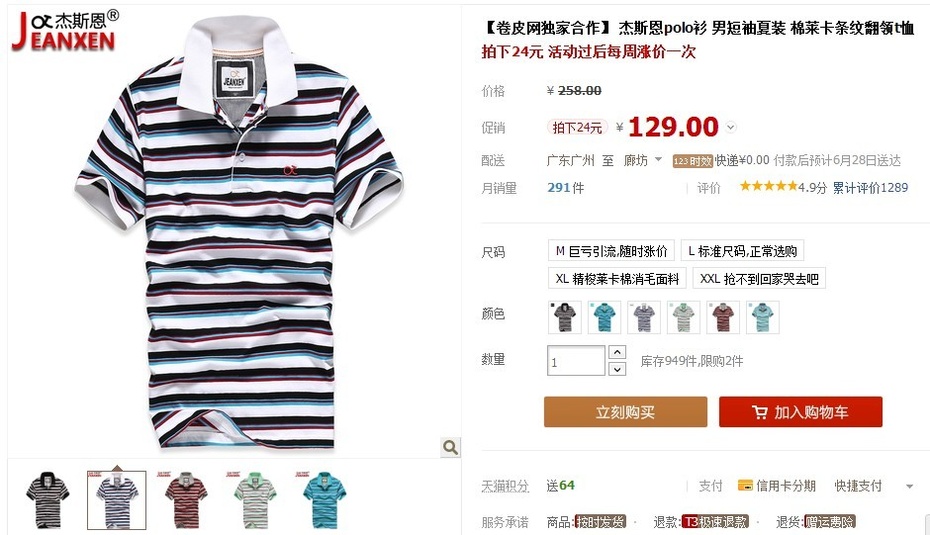Click the T3极速退款 refund badge
The height and width of the screenshot is (535, 930).
[715, 522]
